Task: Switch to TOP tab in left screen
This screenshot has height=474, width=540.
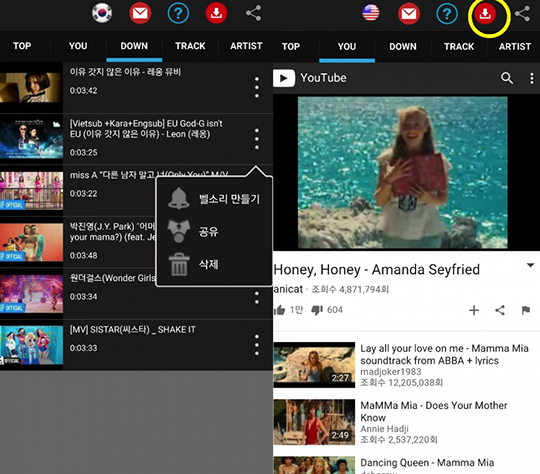Action: (x=22, y=46)
